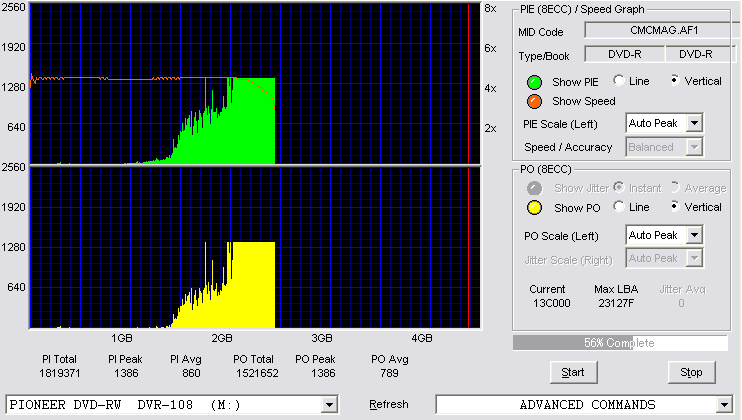
Task: Expand the PIONEER DVD-RW drive selector
Action: tap(329, 405)
